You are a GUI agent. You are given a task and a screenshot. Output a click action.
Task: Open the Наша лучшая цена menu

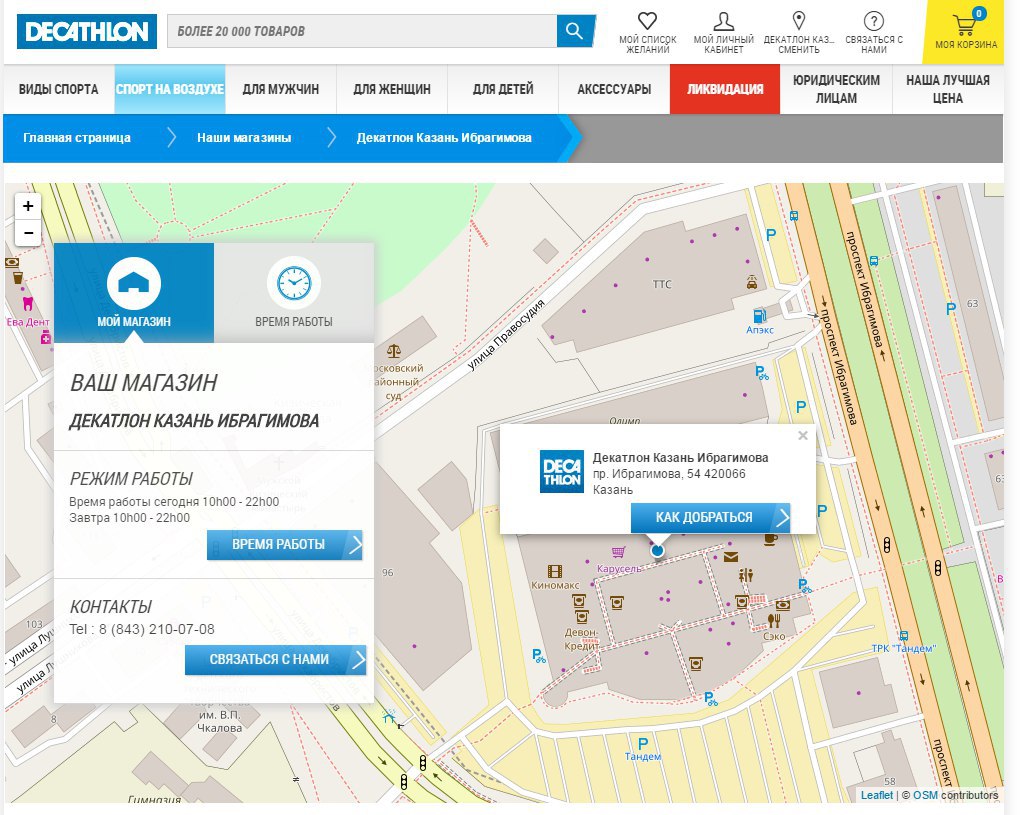tap(948, 90)
